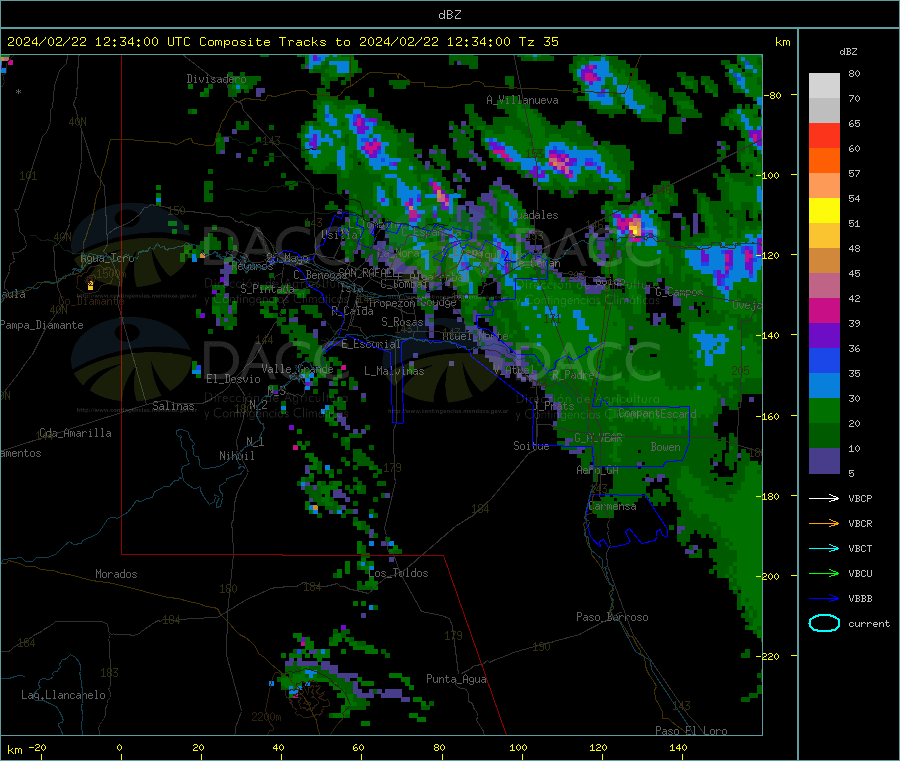Click the 0 km horizontal axis tick label

point(119,747)
